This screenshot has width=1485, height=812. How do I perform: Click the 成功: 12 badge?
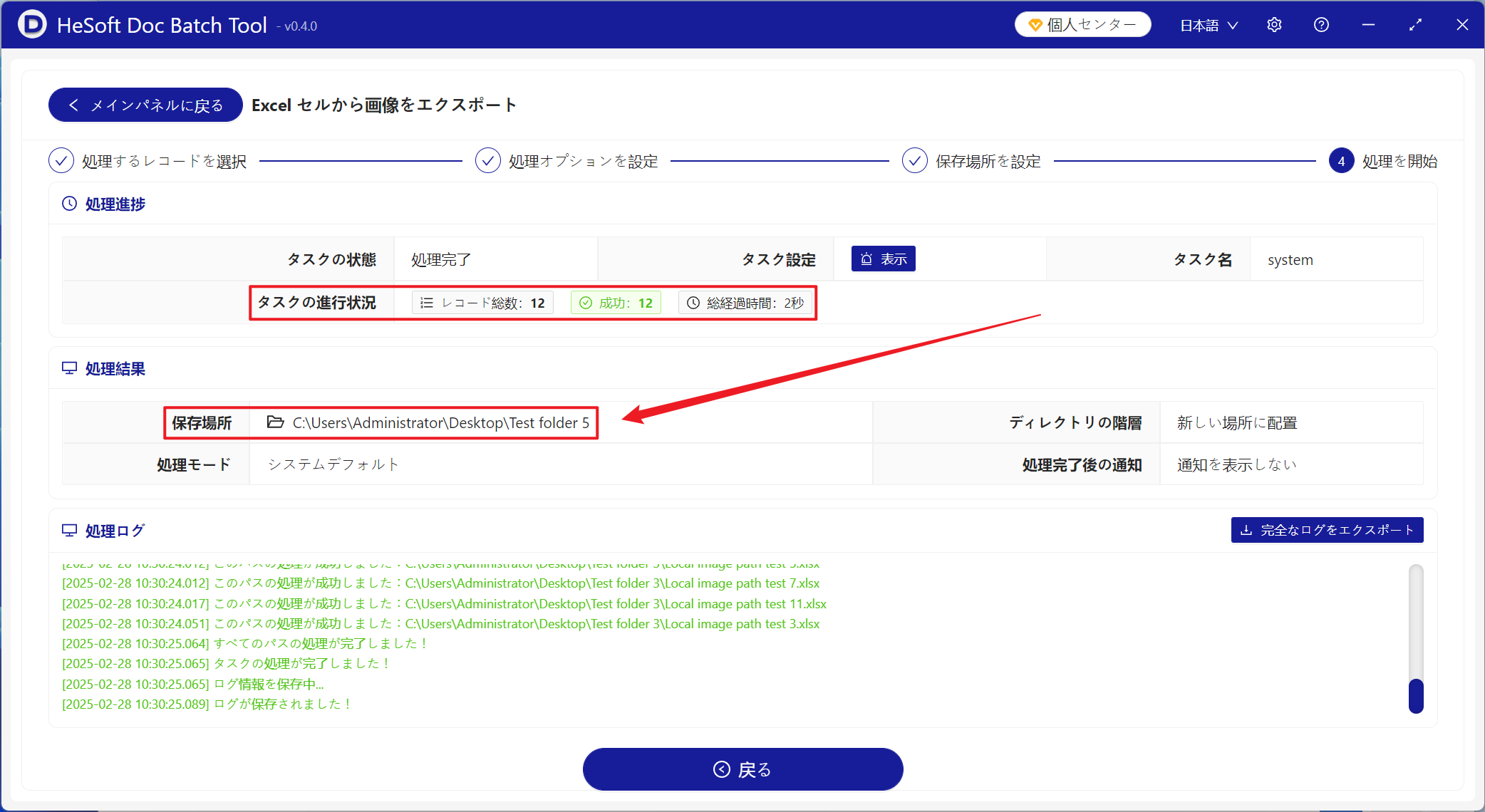(616, 303)
